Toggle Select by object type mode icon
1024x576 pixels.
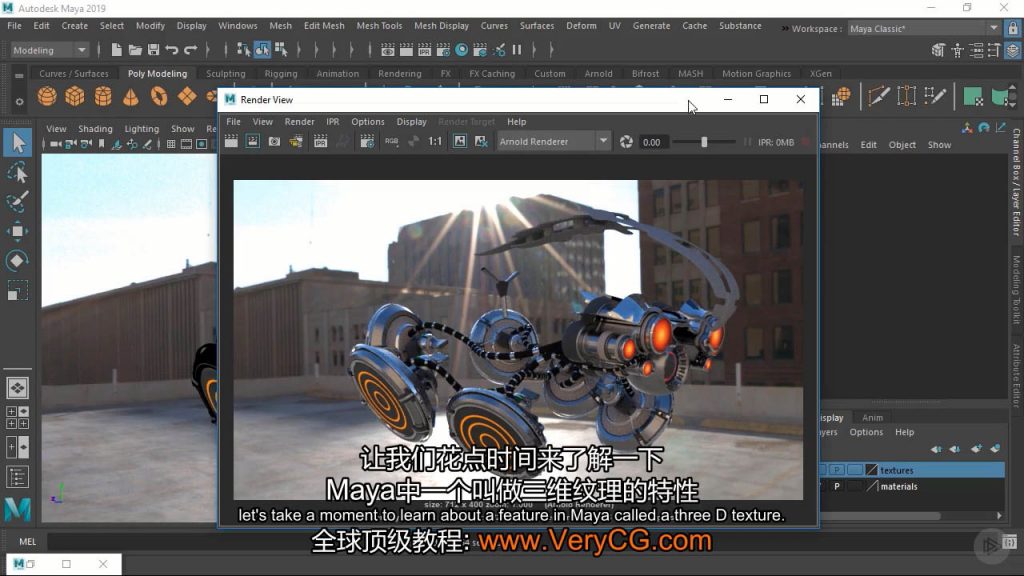[263, 50]
